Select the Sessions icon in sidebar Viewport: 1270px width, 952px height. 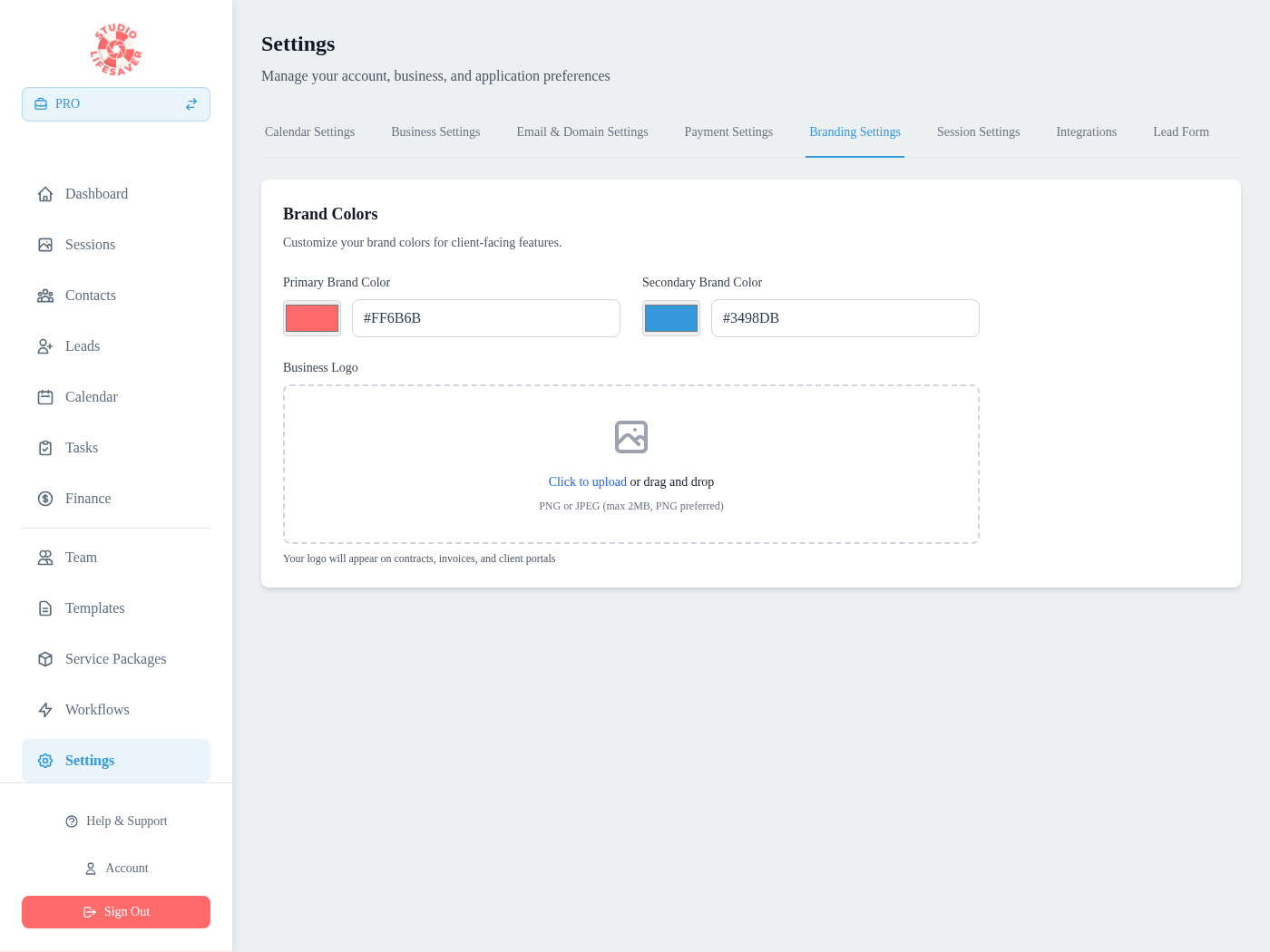point(45,244)
